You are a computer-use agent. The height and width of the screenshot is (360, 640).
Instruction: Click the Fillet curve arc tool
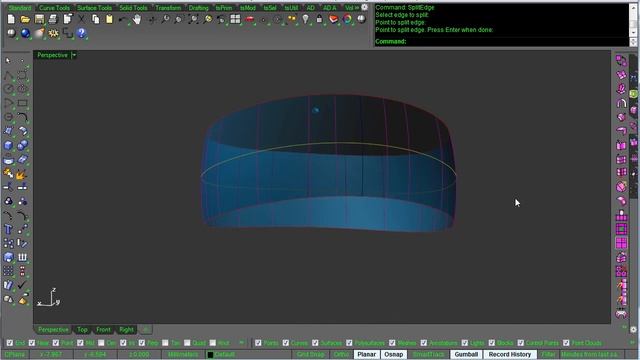[x=22, y=117]
